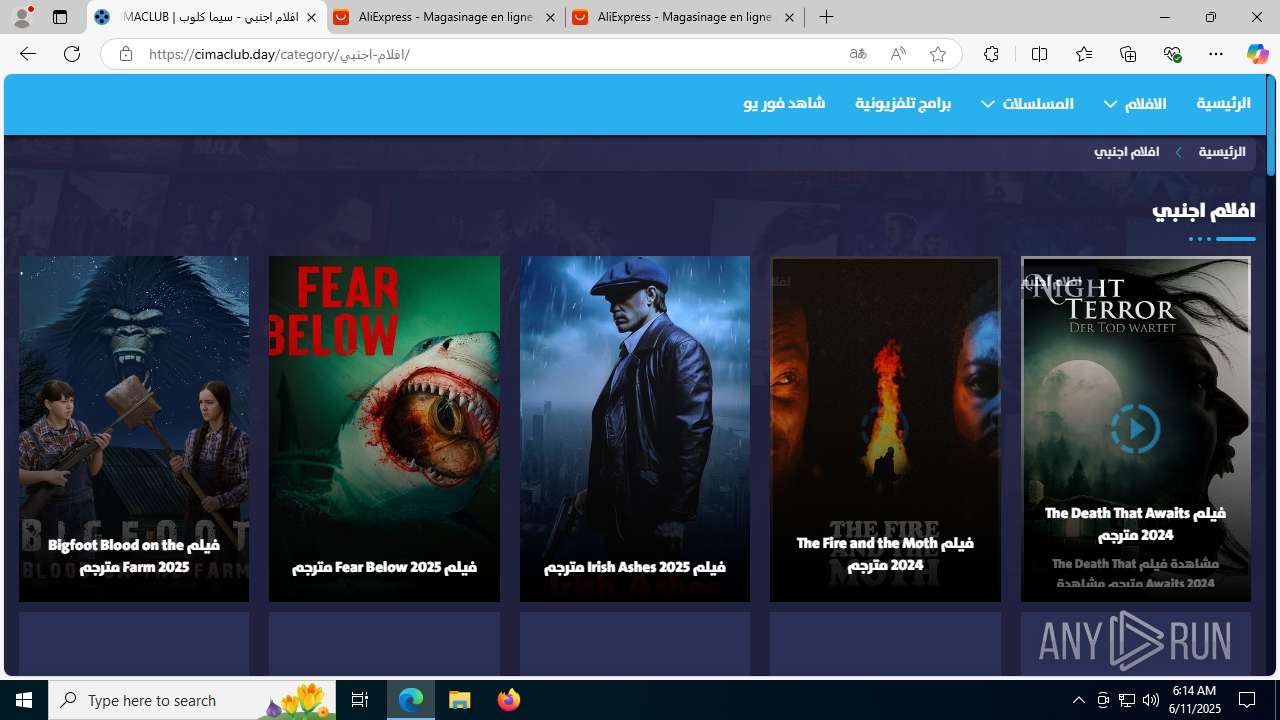Open the notification center icon
1280x720 pixels.
point(1248,700)
